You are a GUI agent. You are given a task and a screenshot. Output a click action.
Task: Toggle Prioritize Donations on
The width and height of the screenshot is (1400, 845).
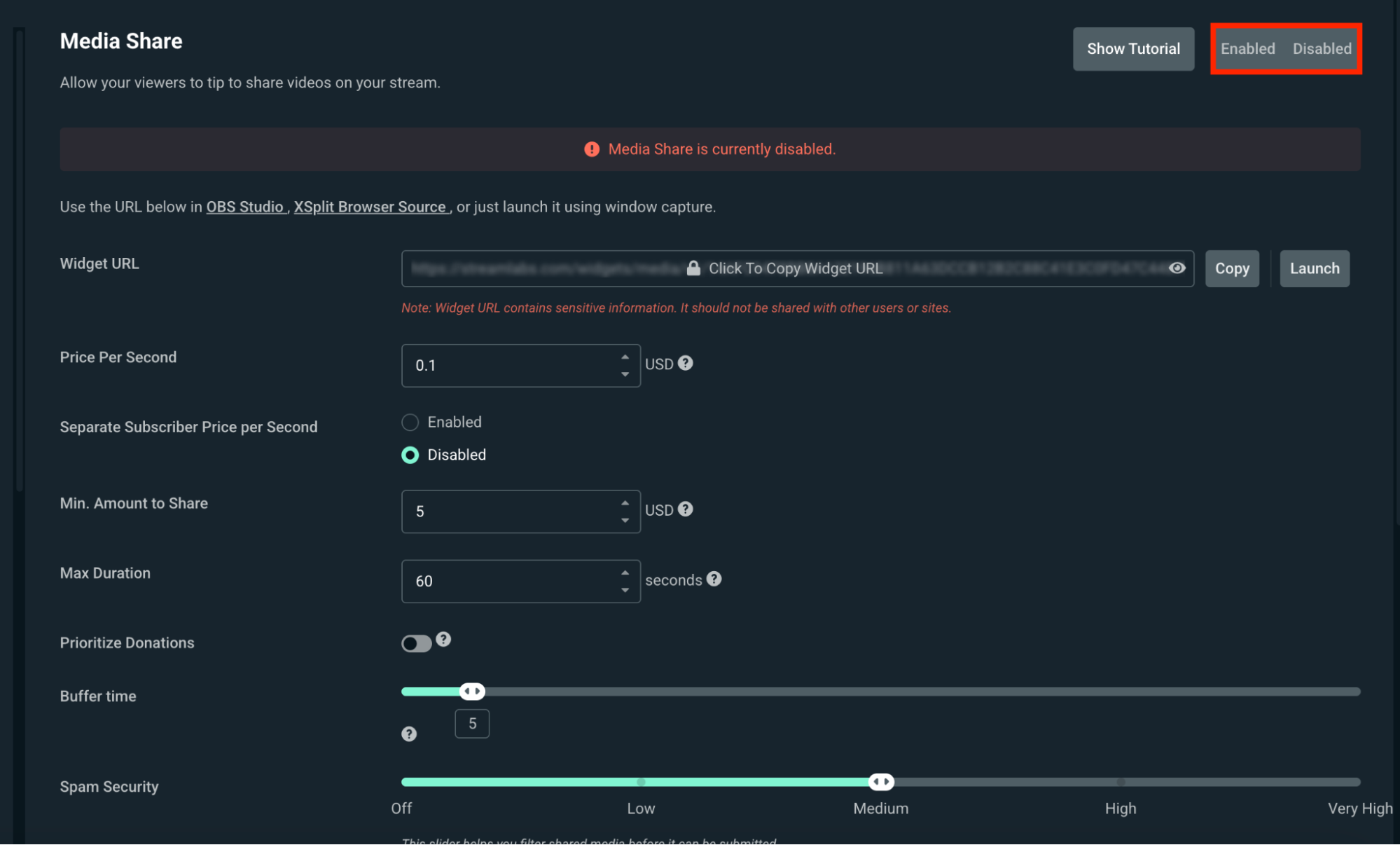(417, 643)
